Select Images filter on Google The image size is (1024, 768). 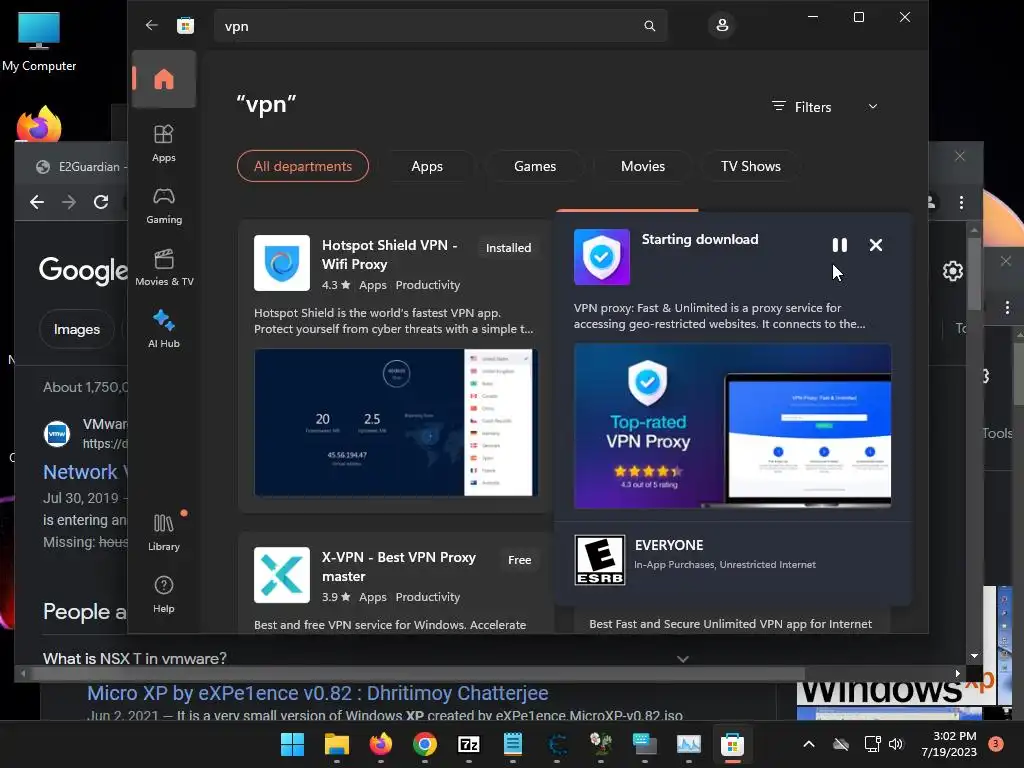click(76, 329)
